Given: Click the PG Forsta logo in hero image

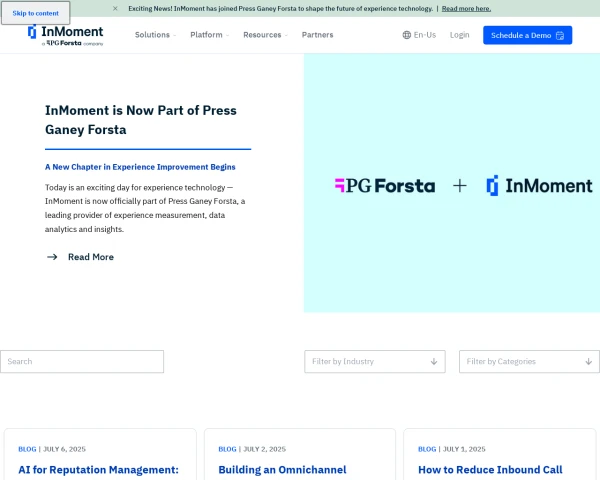Looking at the screenshot, I should (385, 186).
